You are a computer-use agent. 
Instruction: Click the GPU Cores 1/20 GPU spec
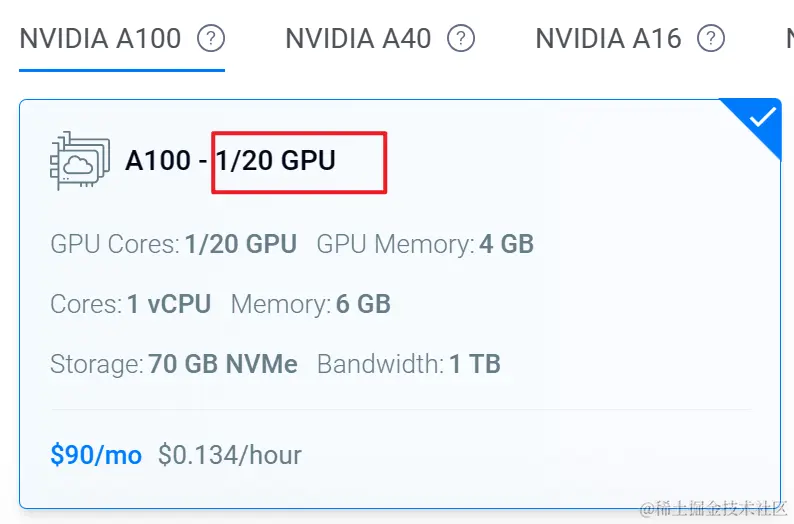[x=173, y=243]
